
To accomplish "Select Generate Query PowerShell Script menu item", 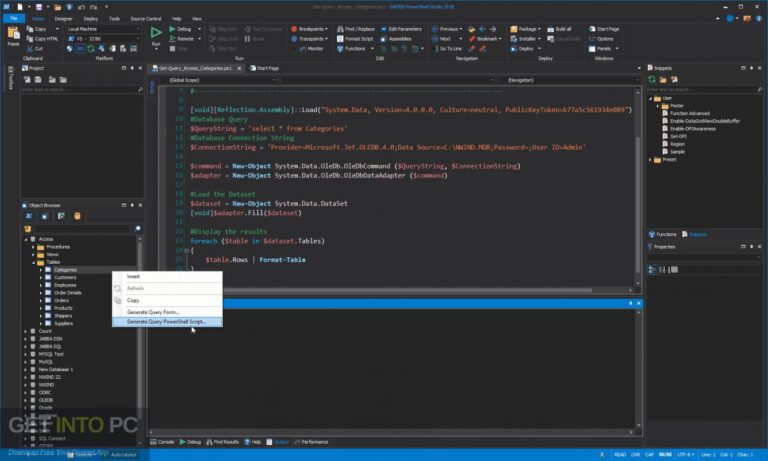I will tap(167, 322).
